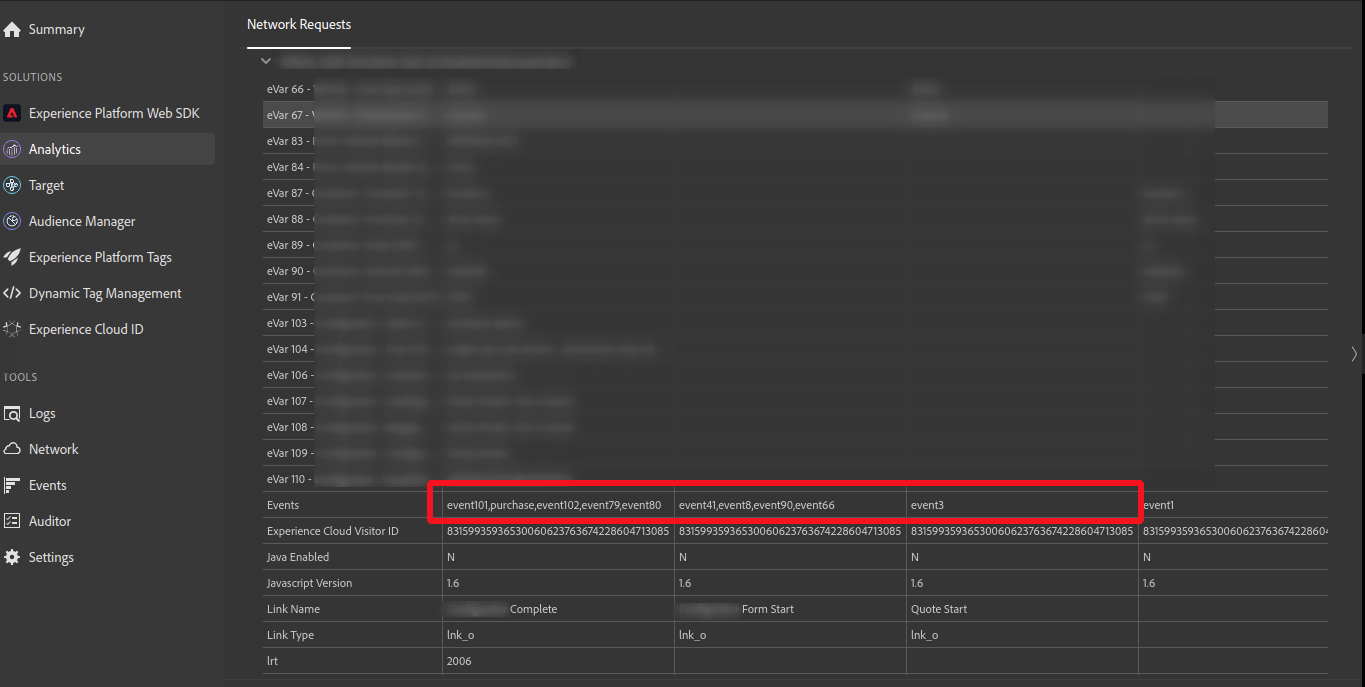1365x687 pixels.
Task: Select the Target solution icon
Action: tap(13, 184)
